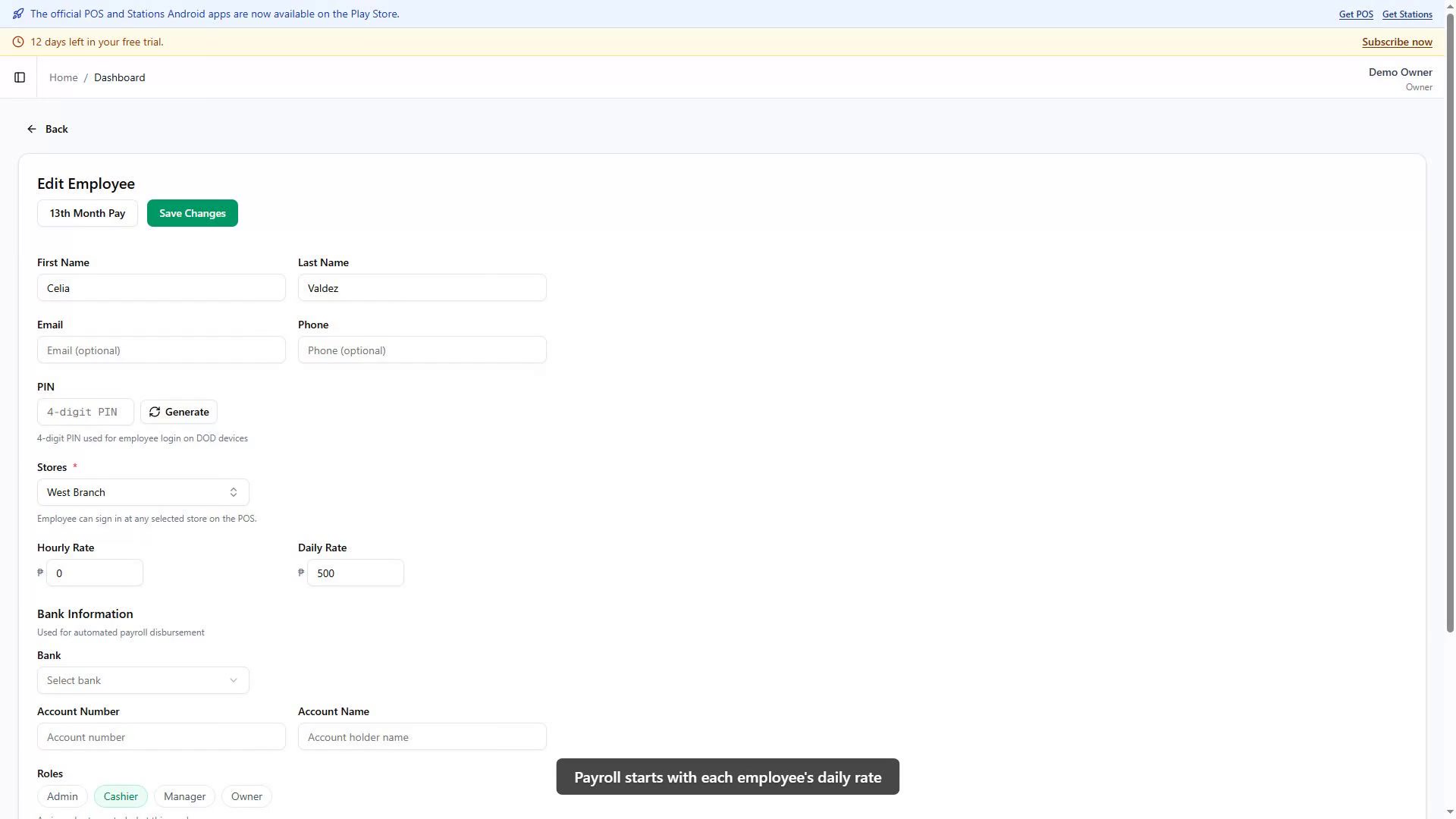Toggle the Owner role chip
Image resolution: width=1456 pixels, height=819 pixels.
pos(246,796)
